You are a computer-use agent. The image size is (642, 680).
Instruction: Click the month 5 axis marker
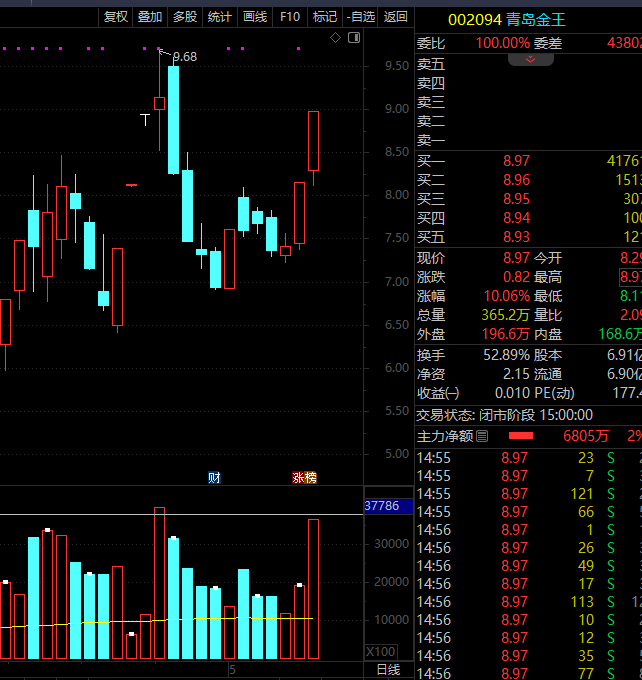(x=233, y=670)
